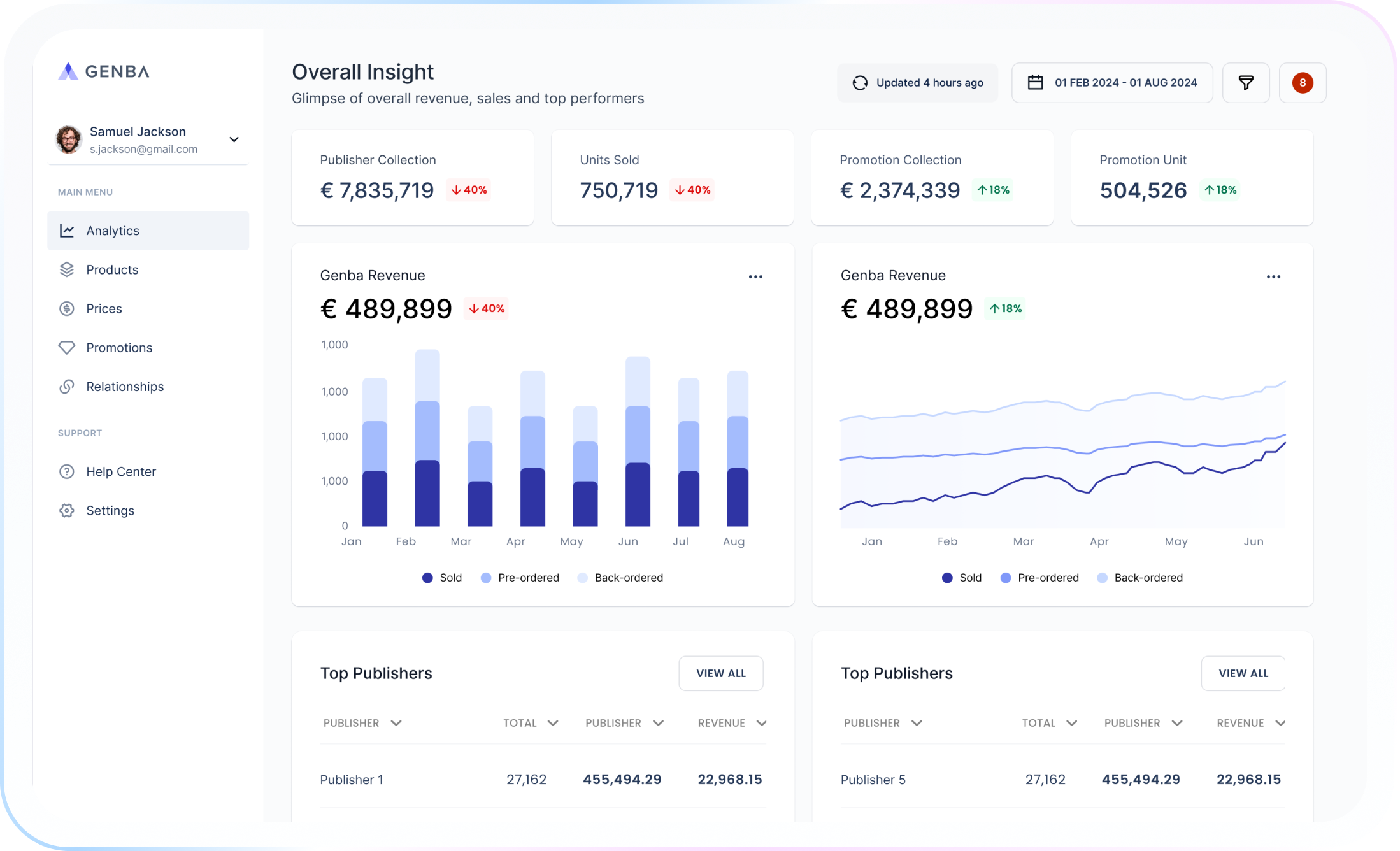Click the 18% up badge beside 504,526

tap(1220, 190)
